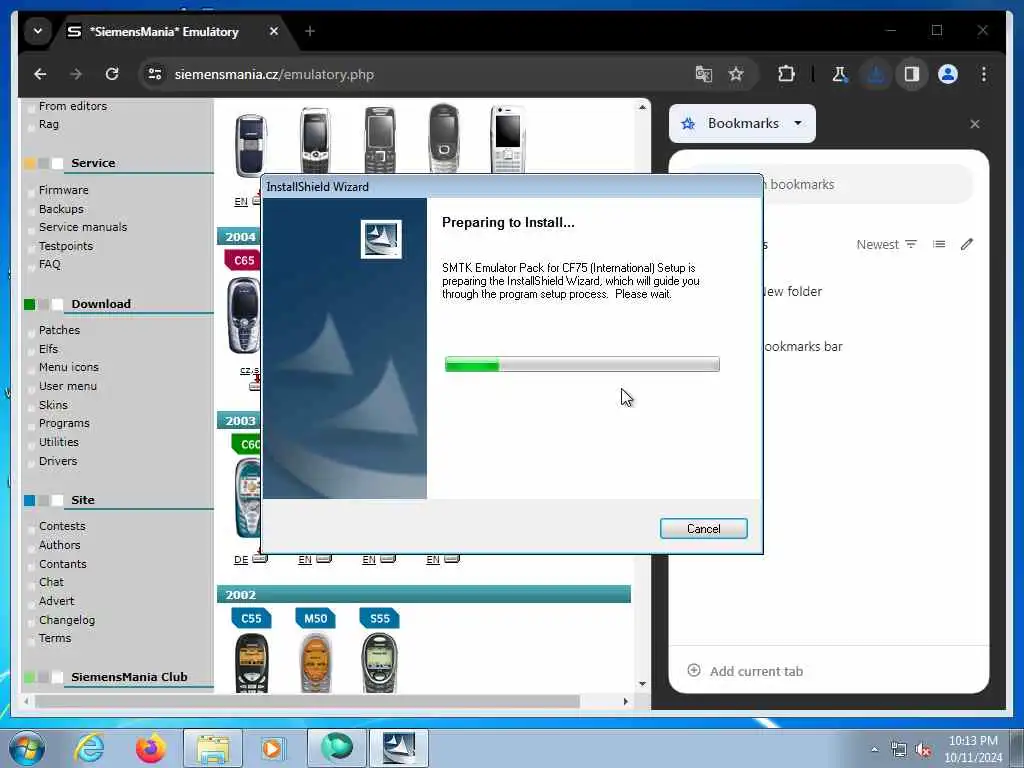The height and width of the screenshot is (768, 1024).
Task: Open the Downloads toolbar icon
Action: point(876,74)
